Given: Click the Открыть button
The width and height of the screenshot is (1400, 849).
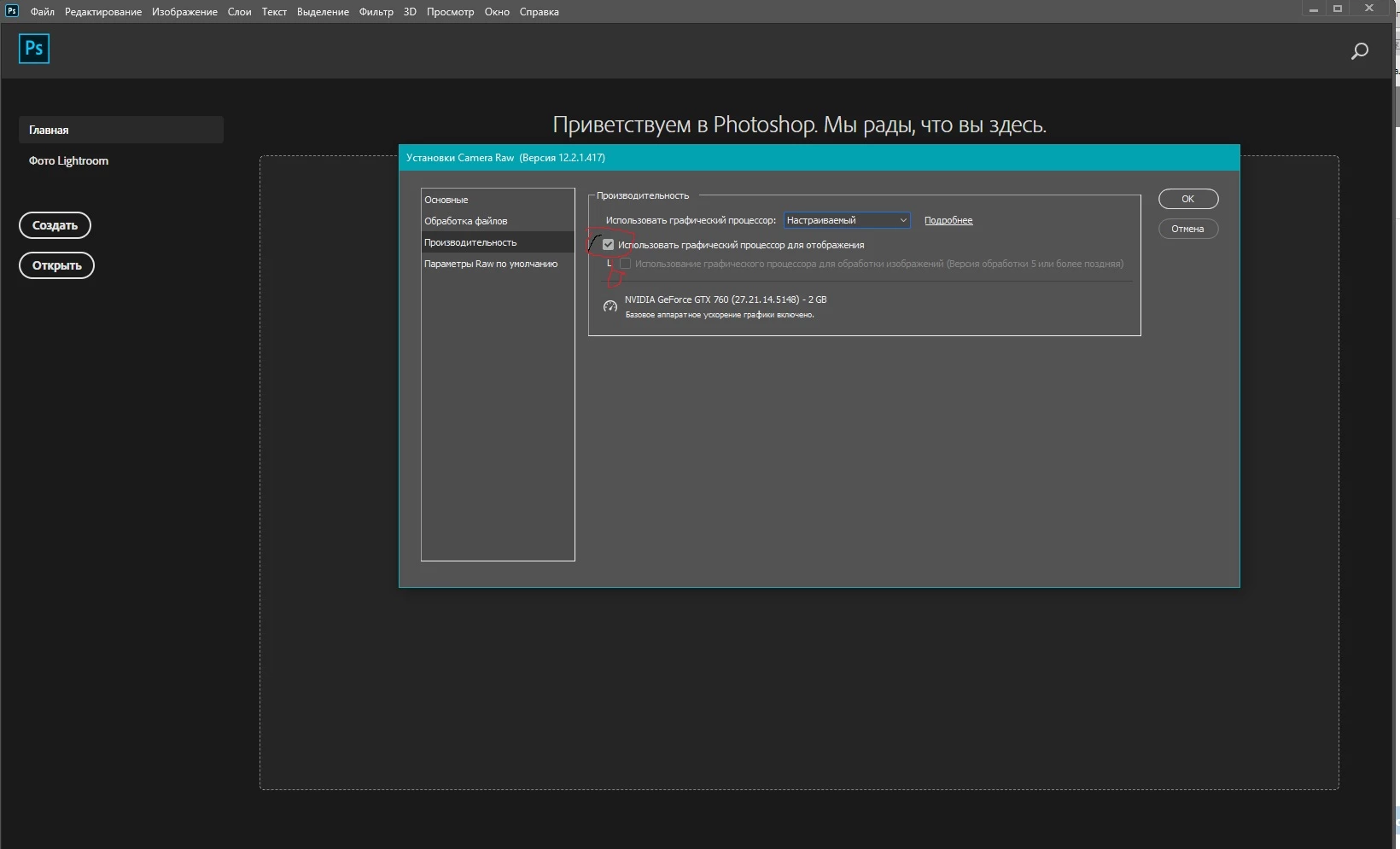Looking at the screenshot, I should pos(57,265).
